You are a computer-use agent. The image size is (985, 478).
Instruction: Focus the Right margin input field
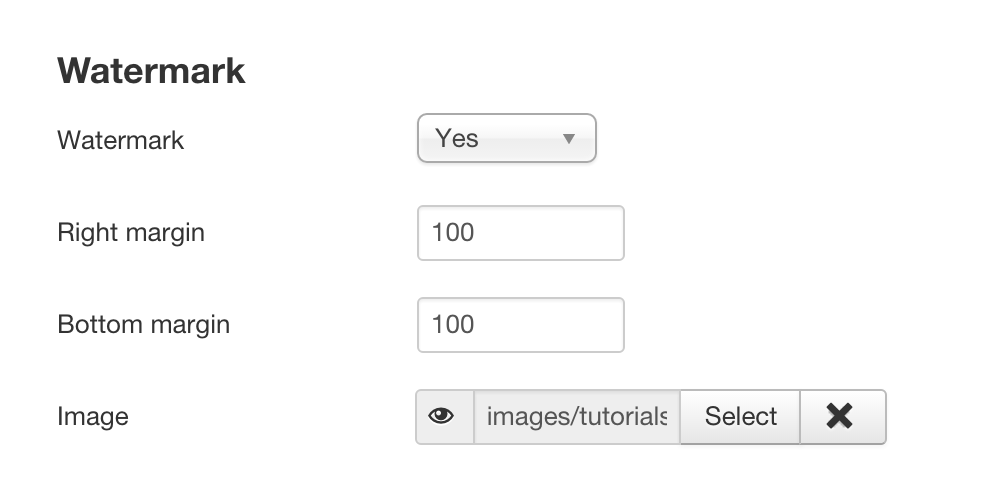tap(521, 232)
